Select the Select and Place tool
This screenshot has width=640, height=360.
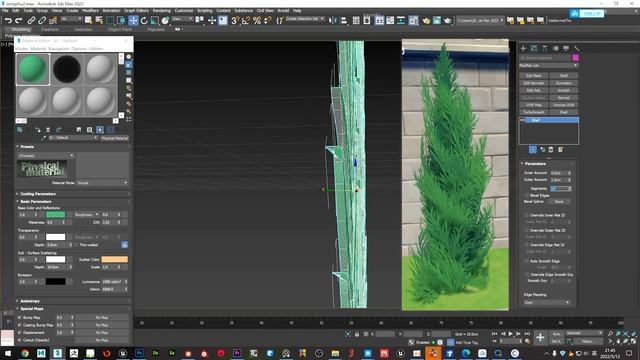165,20
